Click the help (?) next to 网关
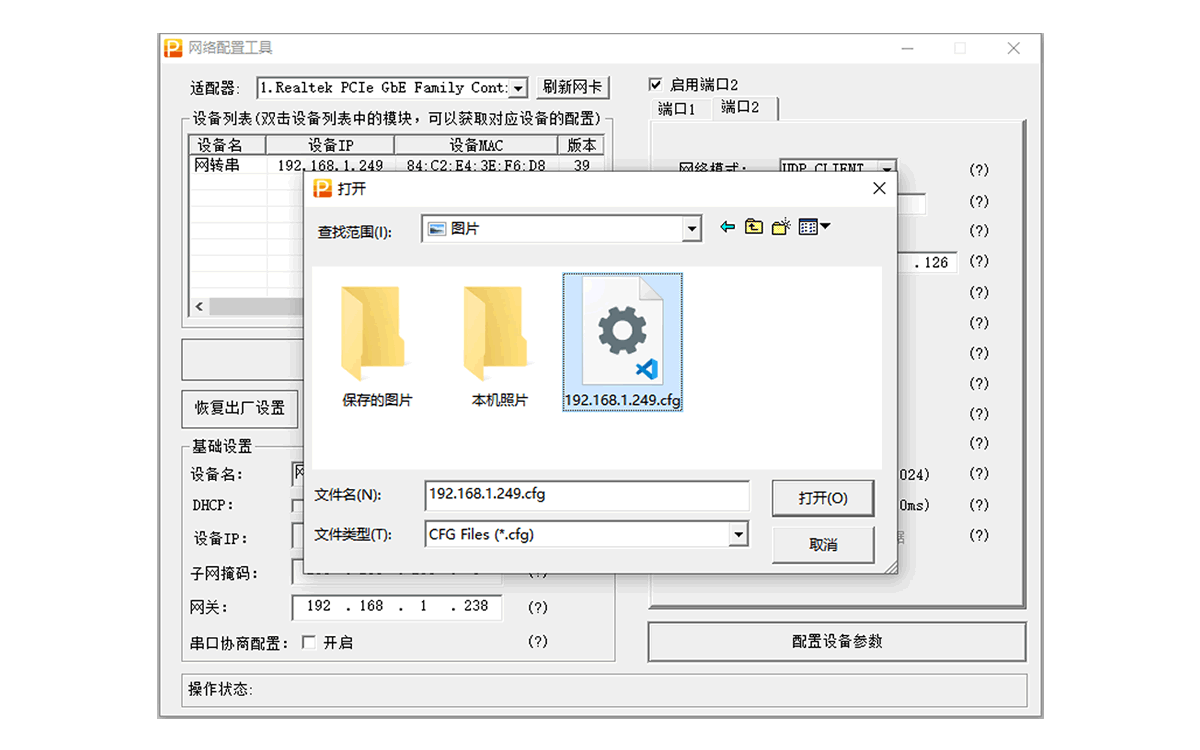1200x750 pixels. (x=538, y=607)
